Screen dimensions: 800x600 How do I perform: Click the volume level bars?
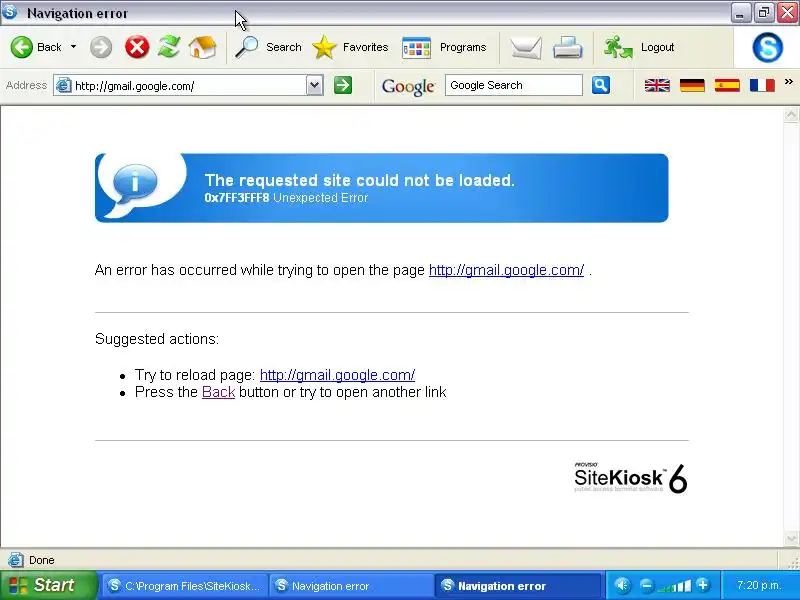pyautogui.click(x=674, y=586)
